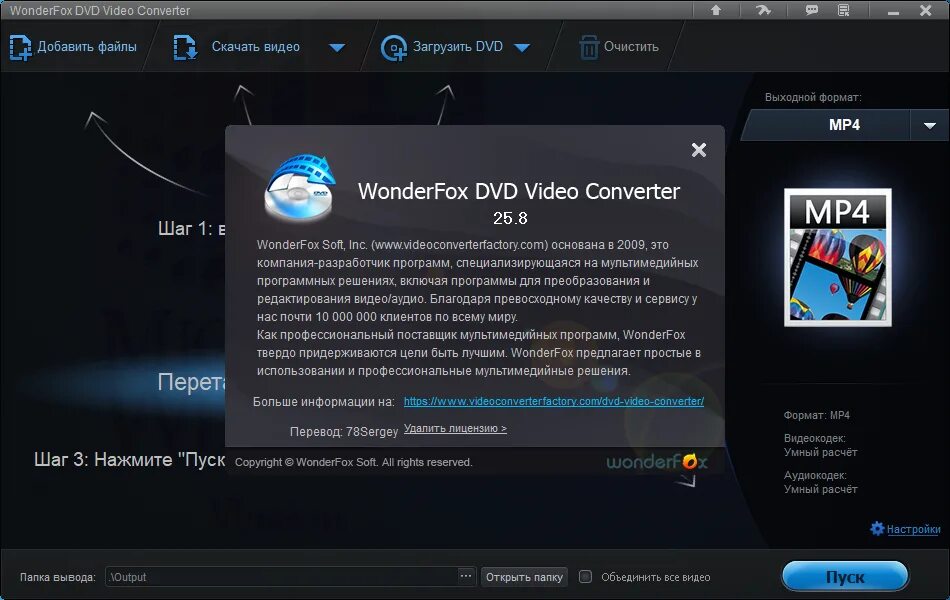This screenshot has height=600, width=950.
Task: Click the WonderFox DVD Video Converter dialog heading
Action: click(x=519, y=192)
